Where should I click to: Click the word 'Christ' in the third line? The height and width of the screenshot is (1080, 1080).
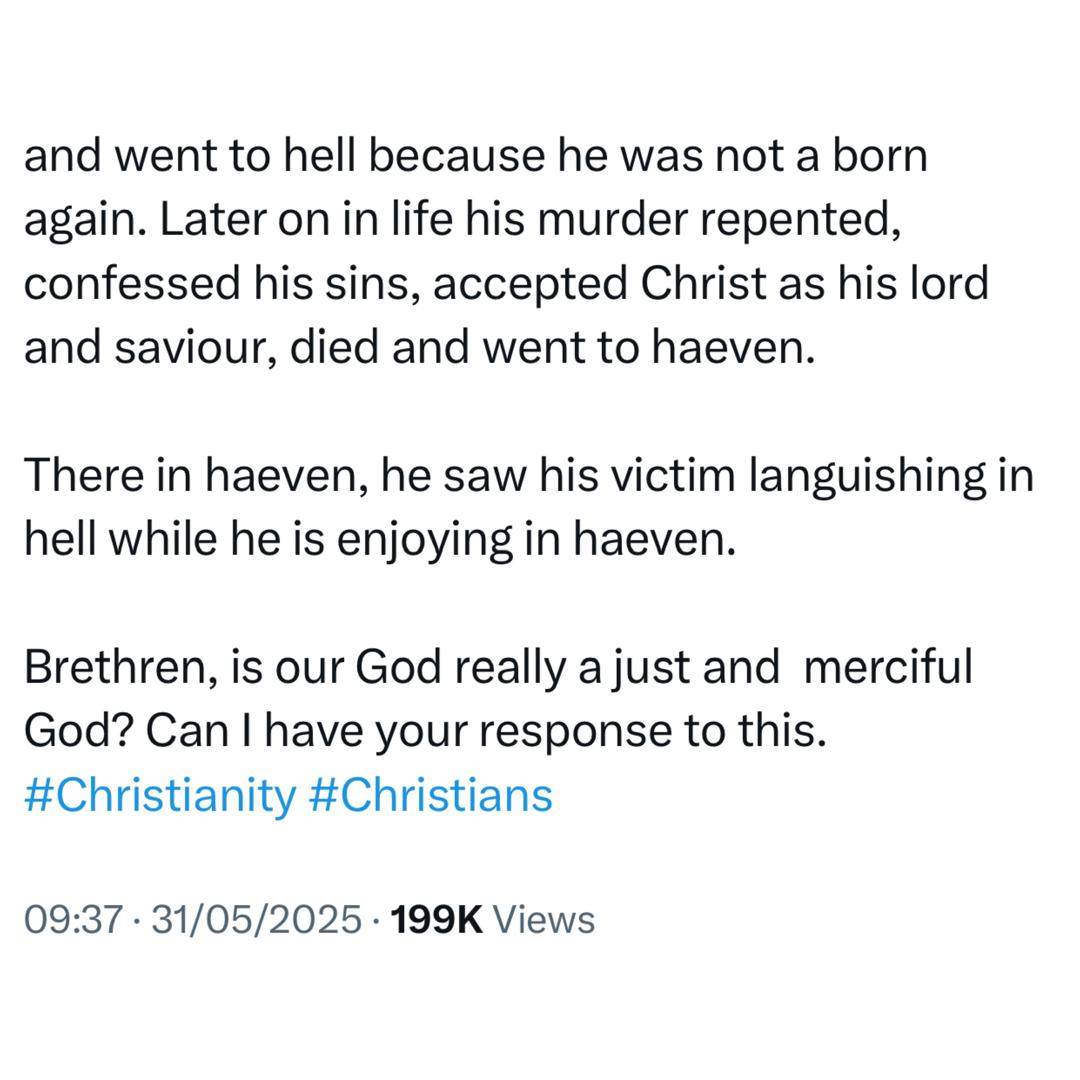703,283
